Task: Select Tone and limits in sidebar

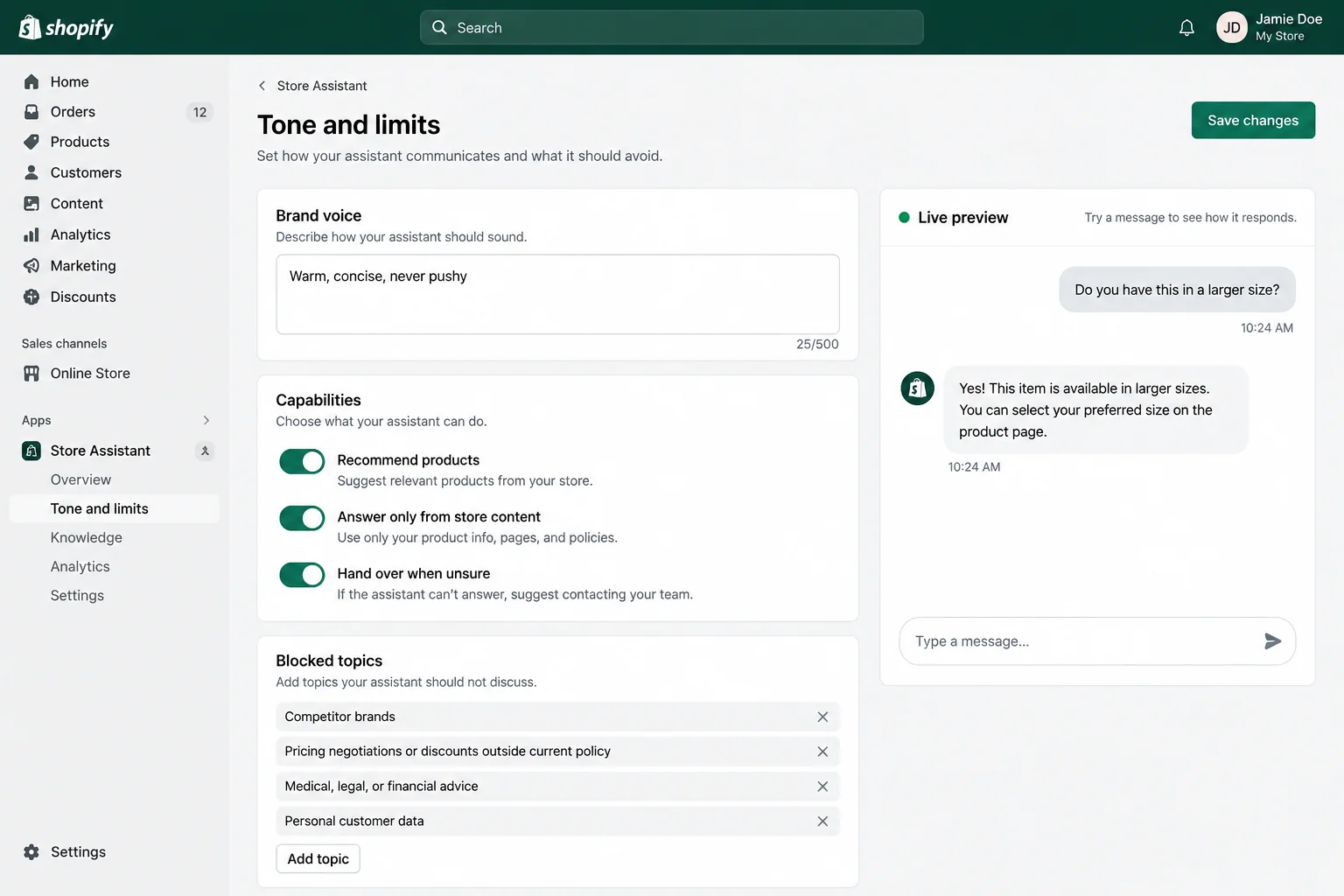Action: pyautogui.click(x=115, y=508)
